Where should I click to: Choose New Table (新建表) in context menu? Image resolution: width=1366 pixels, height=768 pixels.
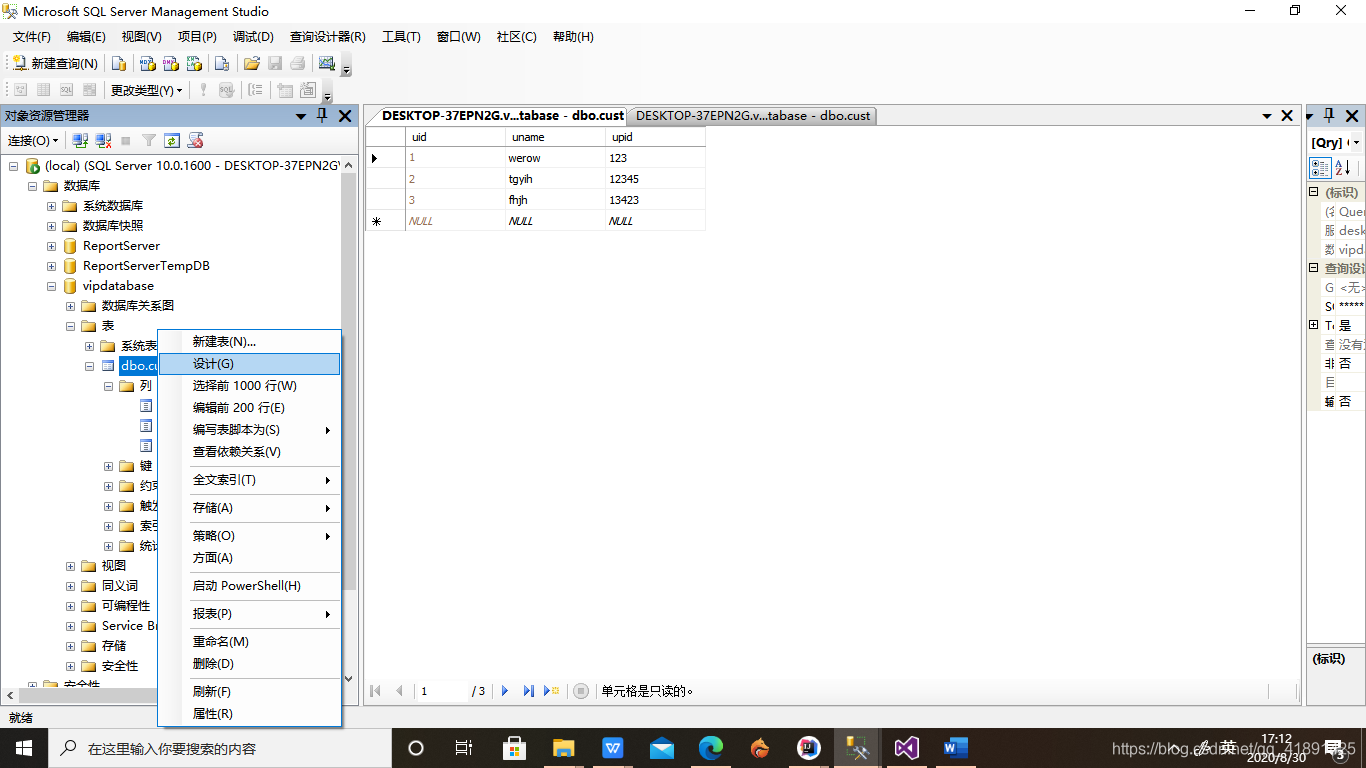coord(249,342)
